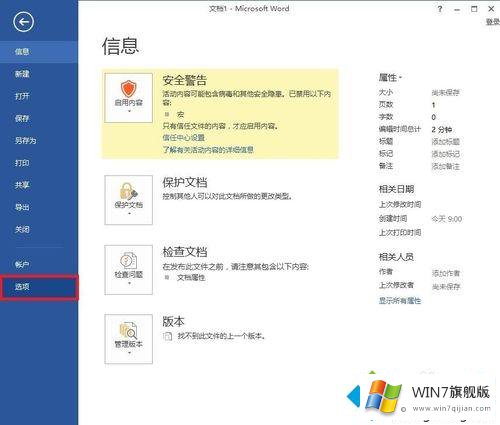This screenshot has height=425, width=500.
Task: Click the 保护文档 heading text
Action: [x=185, y=182]
